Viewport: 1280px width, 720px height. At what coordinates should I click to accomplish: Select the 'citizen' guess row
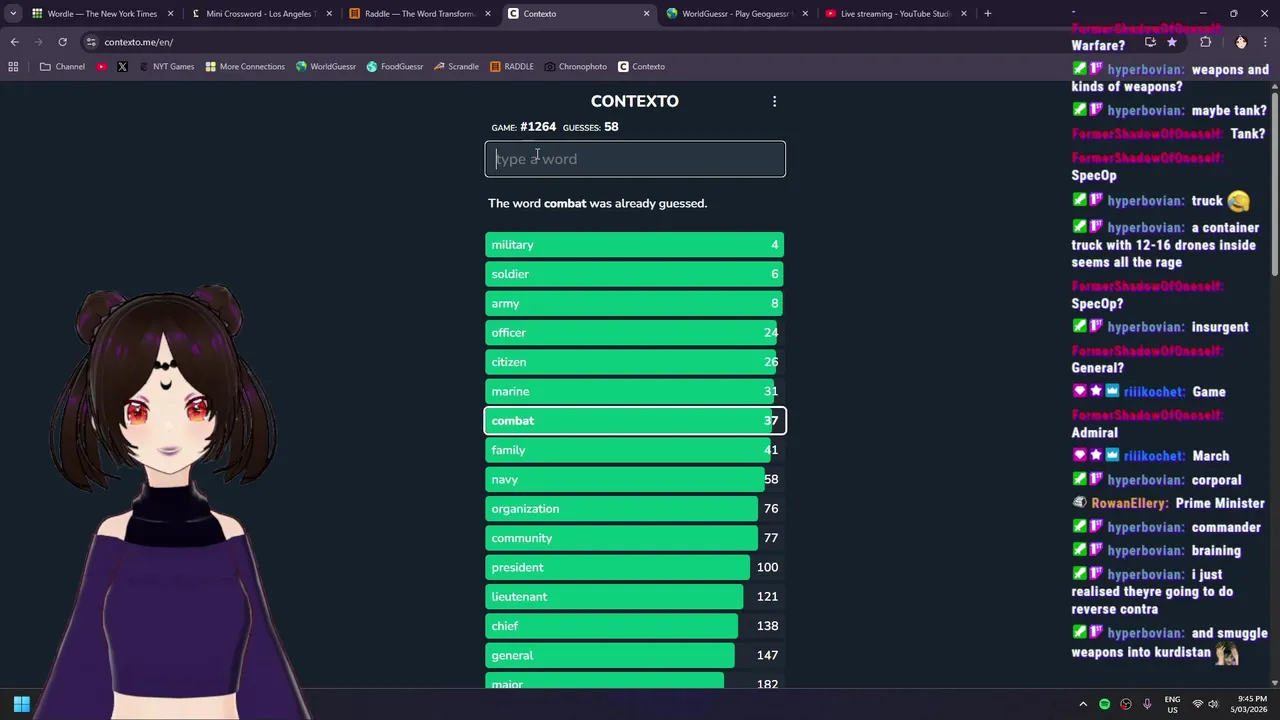click(635, 362)
